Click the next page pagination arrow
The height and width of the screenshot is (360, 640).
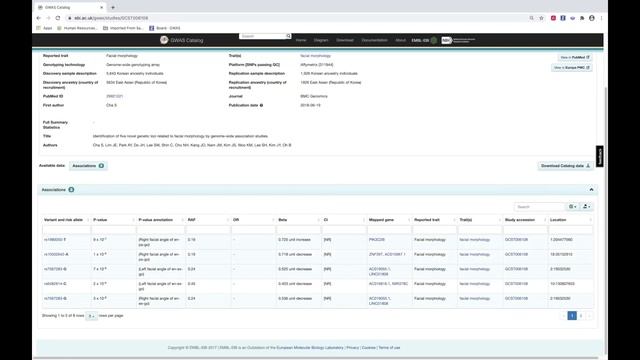point(589,316)
